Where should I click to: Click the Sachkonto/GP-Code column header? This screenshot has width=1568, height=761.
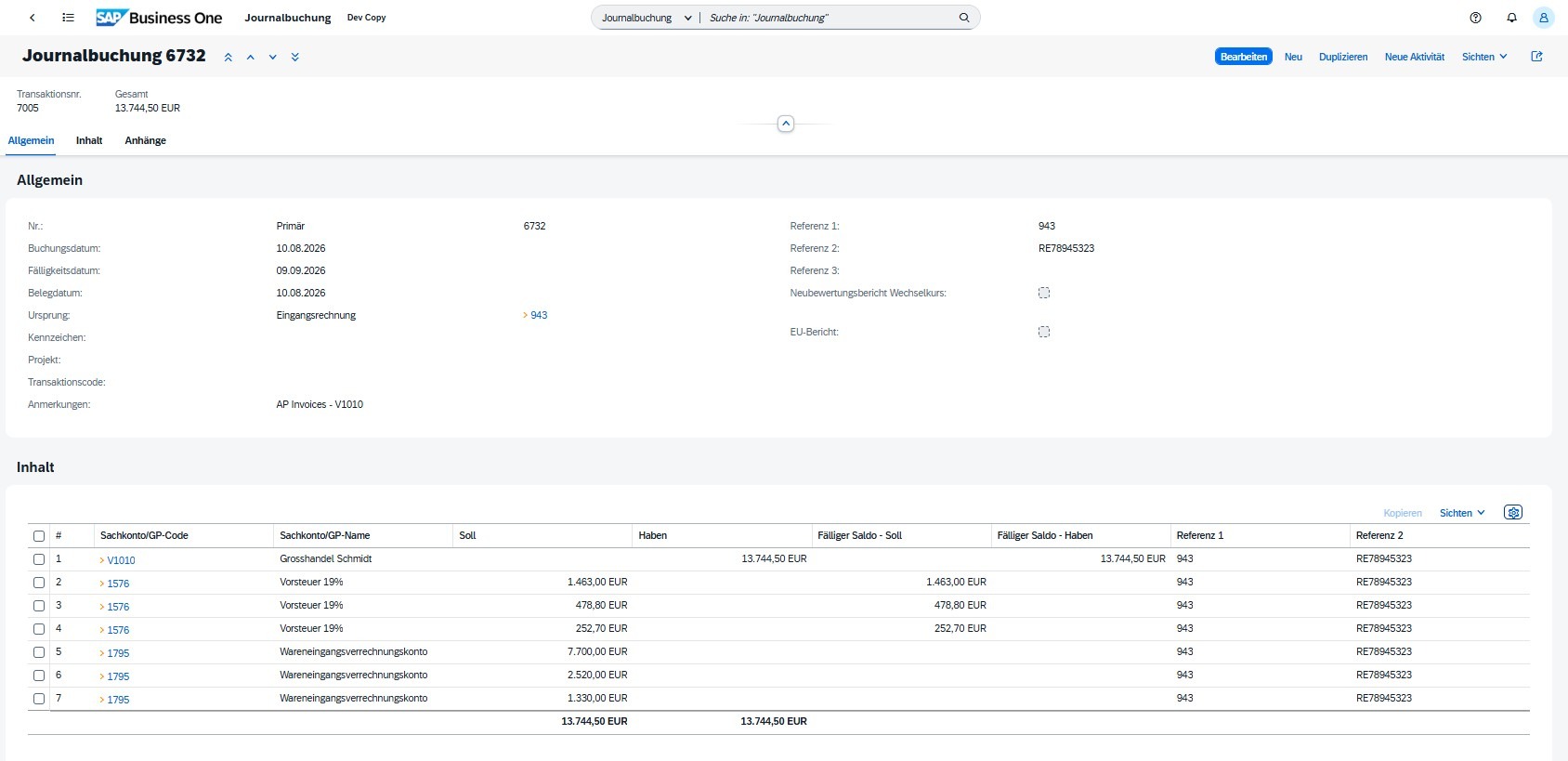(x=184, y=536)
